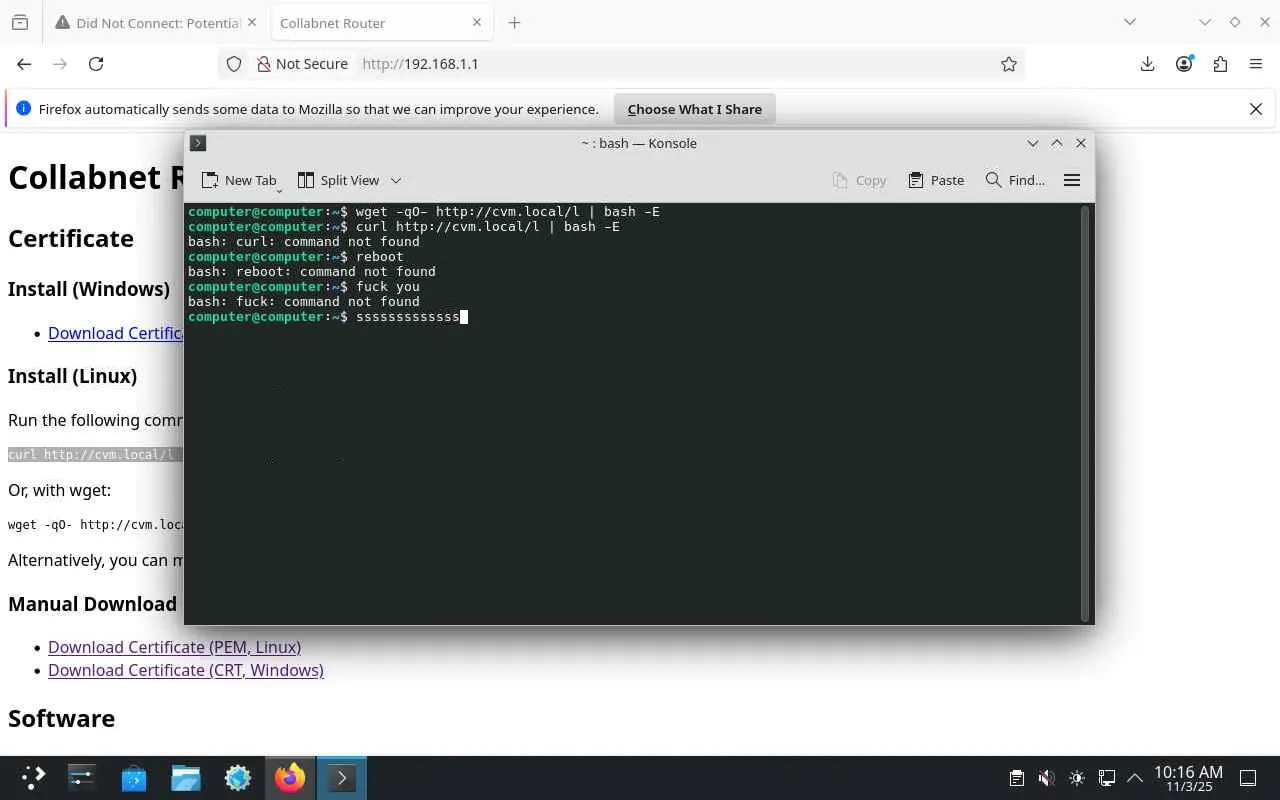The image size is (1280, 800).
Task: Open Find in Konsole
Action: point(1015,180)
